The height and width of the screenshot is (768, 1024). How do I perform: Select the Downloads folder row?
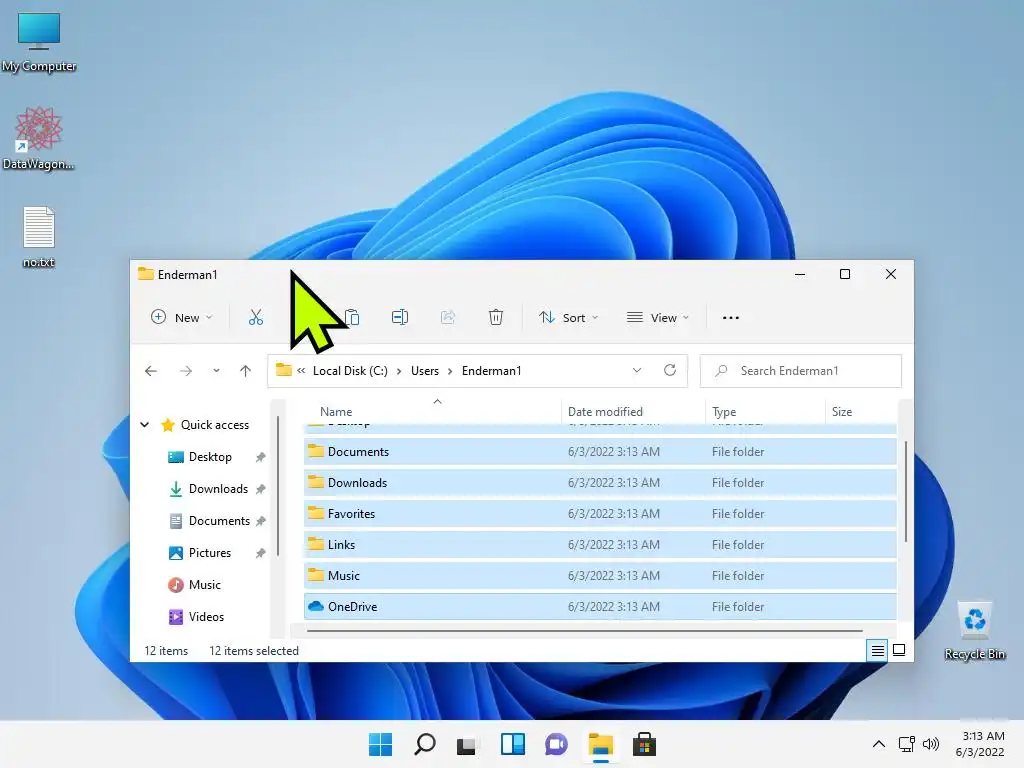pyautogui.click(x=600, y=483)
